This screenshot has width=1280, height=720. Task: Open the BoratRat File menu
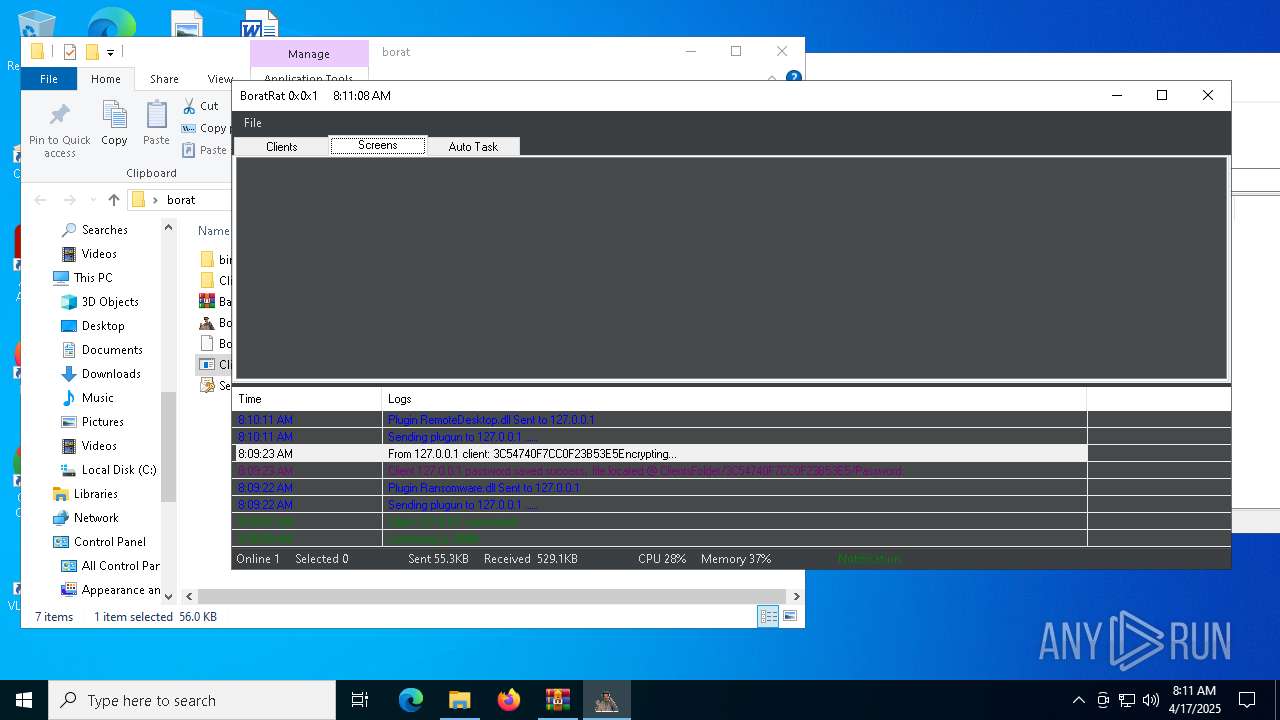click(253, 122)
